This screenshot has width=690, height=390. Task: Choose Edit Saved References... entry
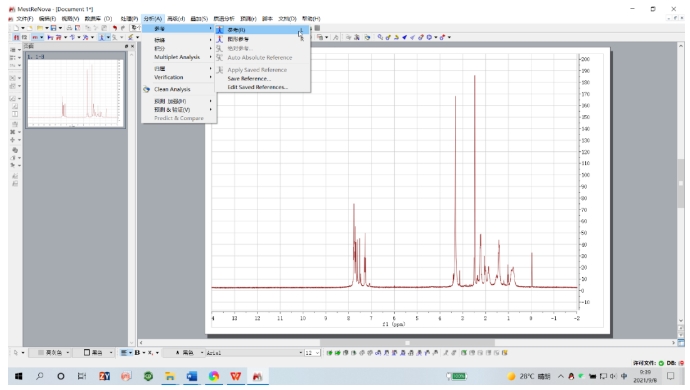tap(257, 87)
